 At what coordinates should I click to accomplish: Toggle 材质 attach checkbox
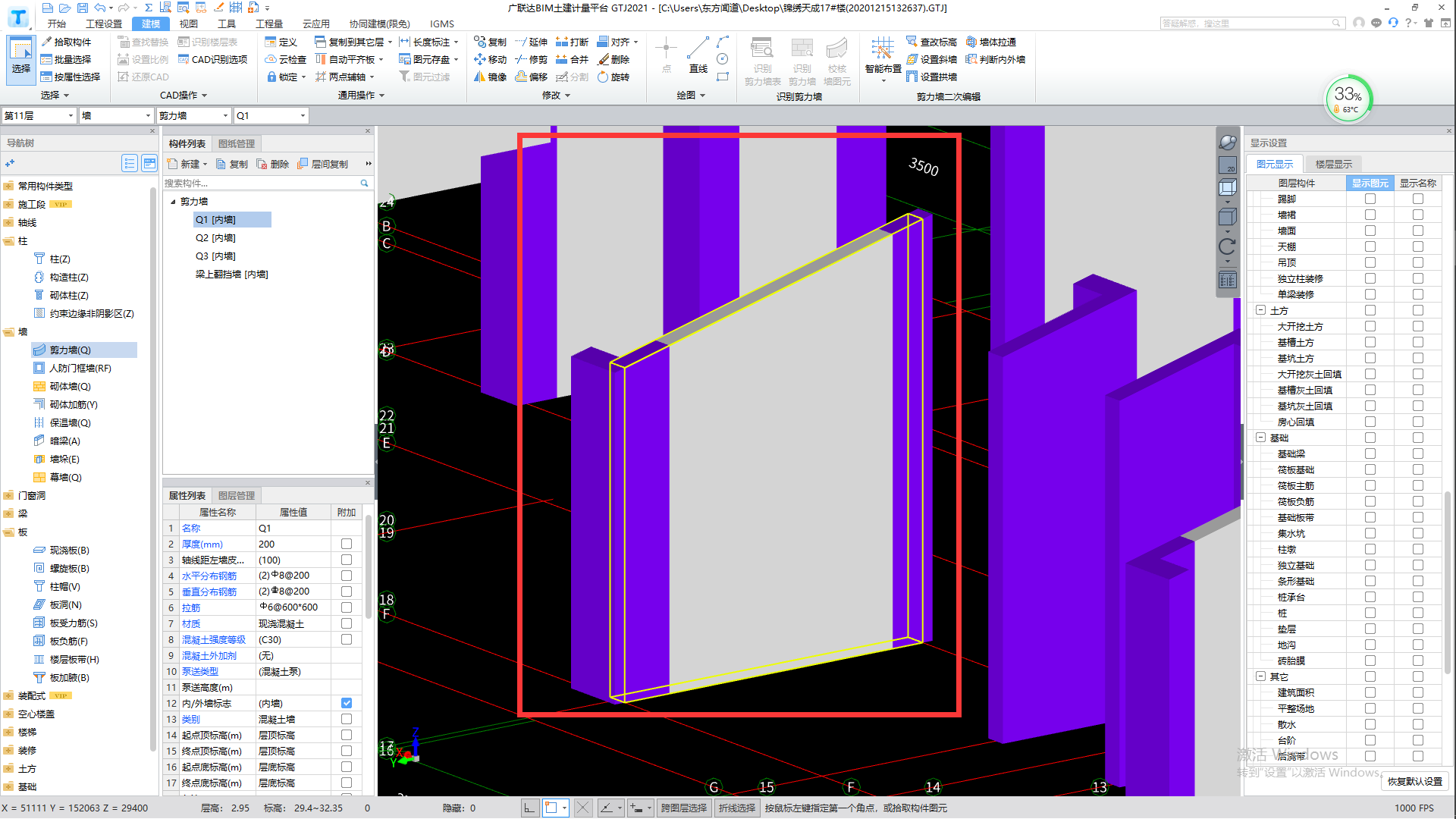click(x=347, y=623)
